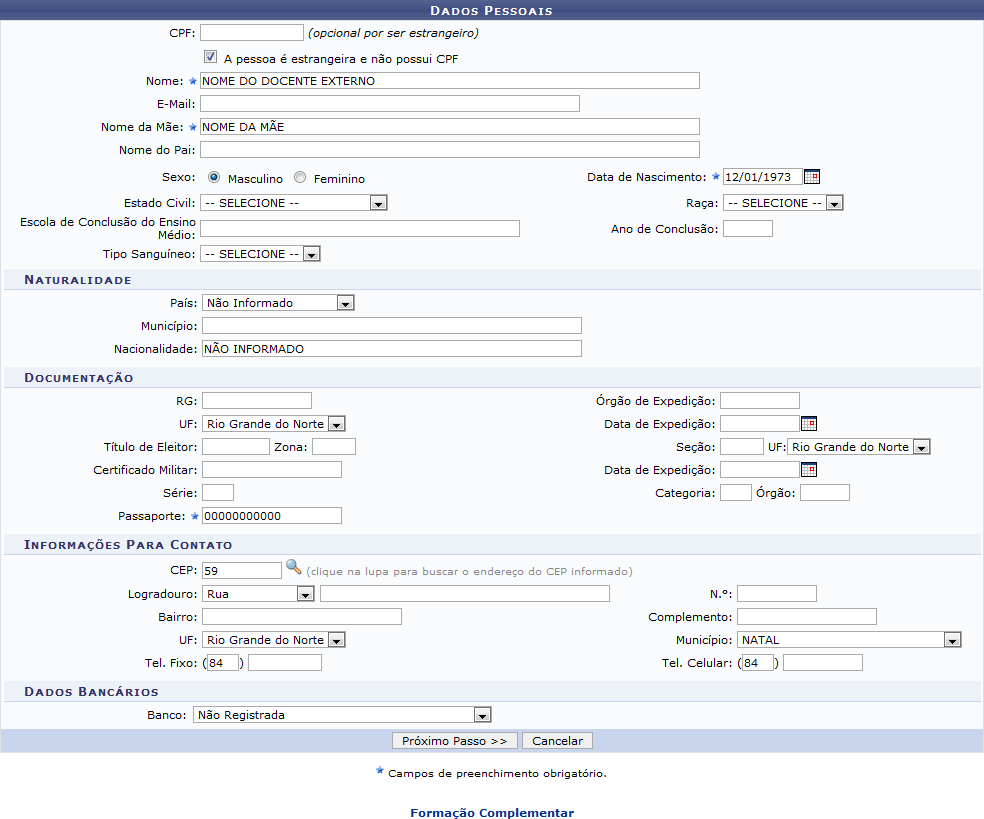This screenshot has width=984, height=819.
Task: Open the Logradouro type dropdown
Action: [305, 594]
